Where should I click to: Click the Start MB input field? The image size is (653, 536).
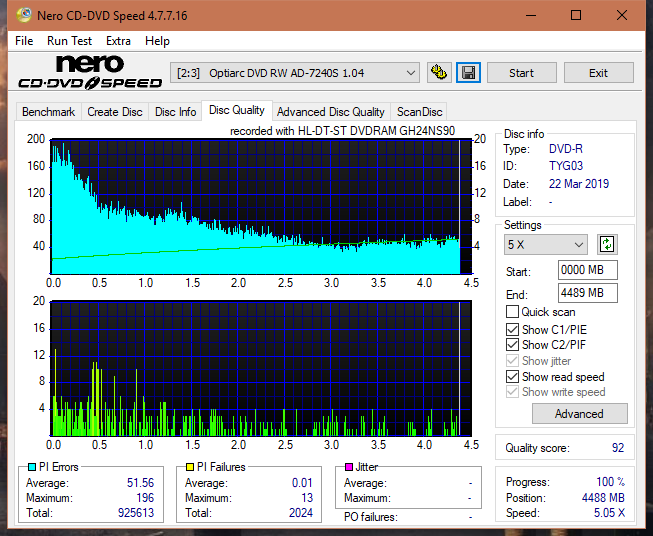[x=587, y=270]
